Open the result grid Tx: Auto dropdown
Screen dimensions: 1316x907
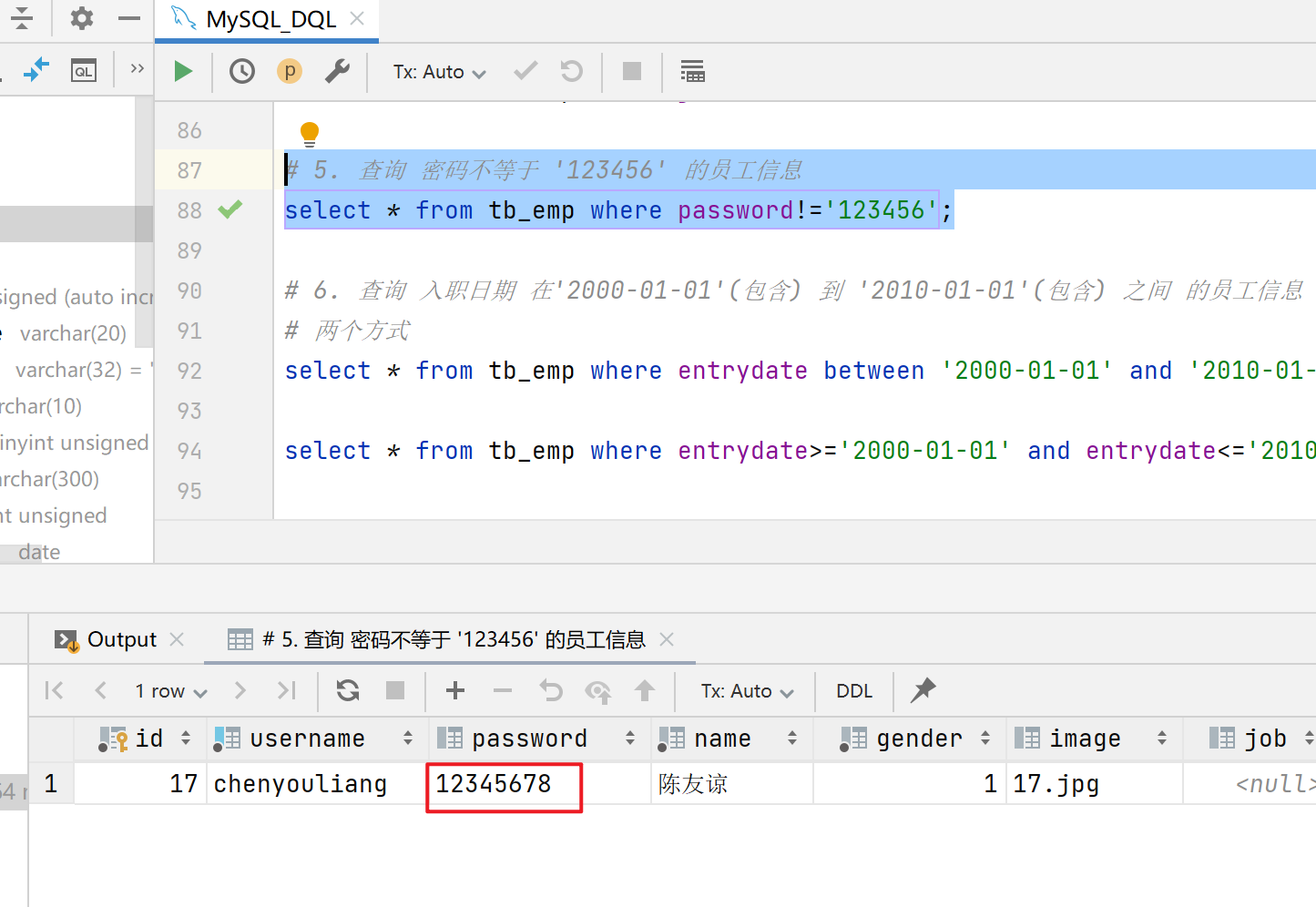click(748, 691)
